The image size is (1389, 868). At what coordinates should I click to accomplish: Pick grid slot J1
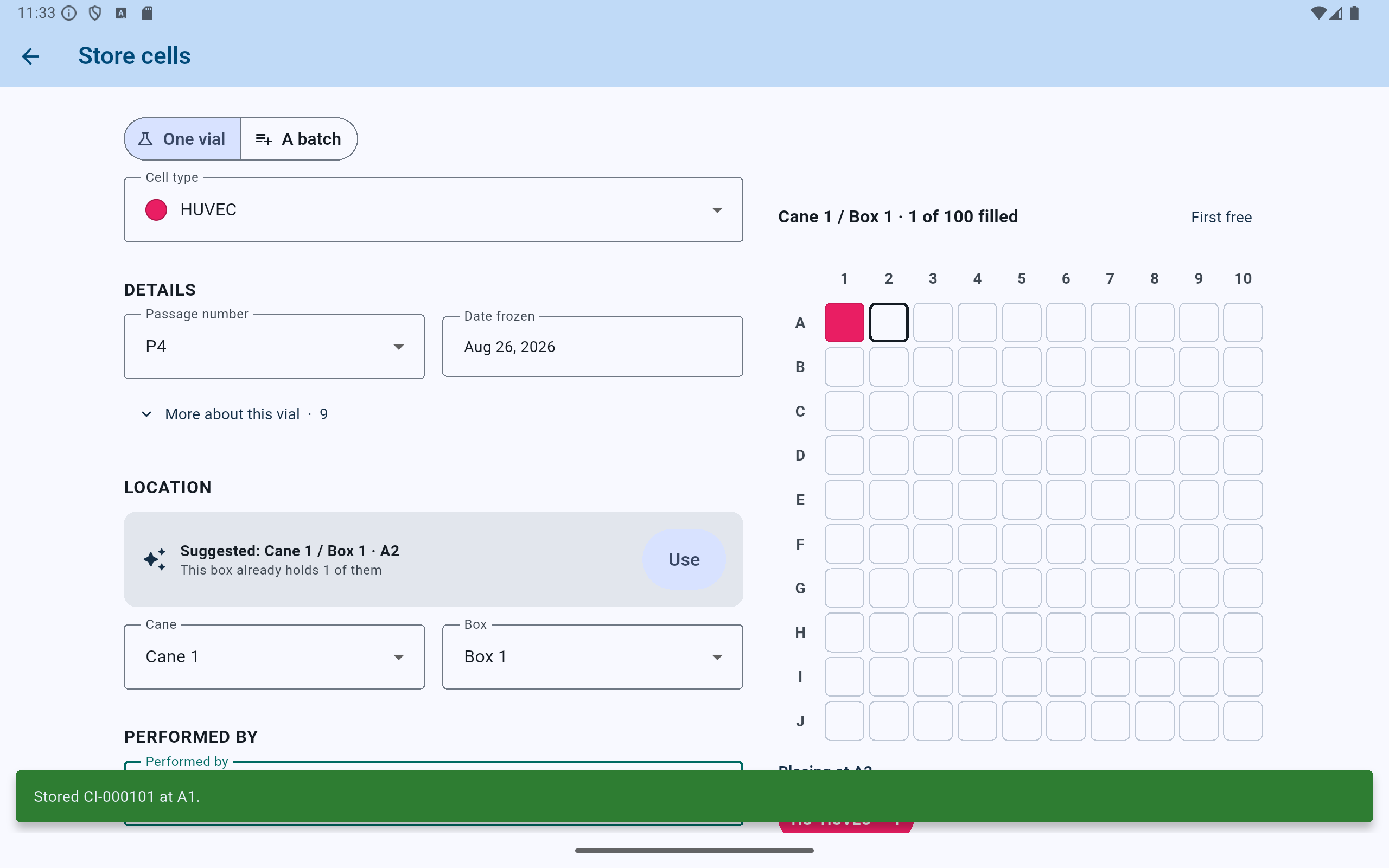[x=844, y=720]
